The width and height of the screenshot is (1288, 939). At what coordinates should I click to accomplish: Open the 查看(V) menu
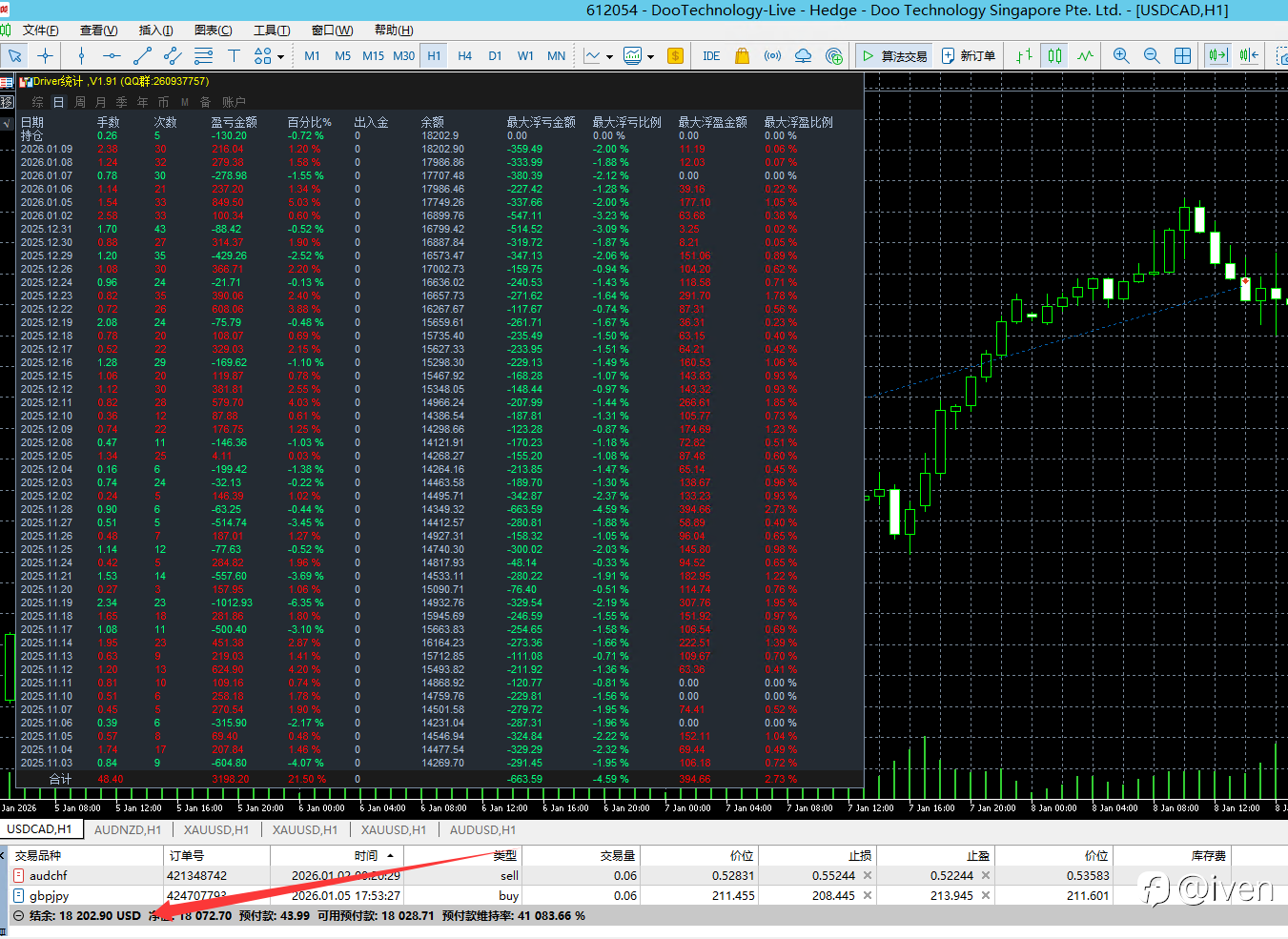coord(98,31)
